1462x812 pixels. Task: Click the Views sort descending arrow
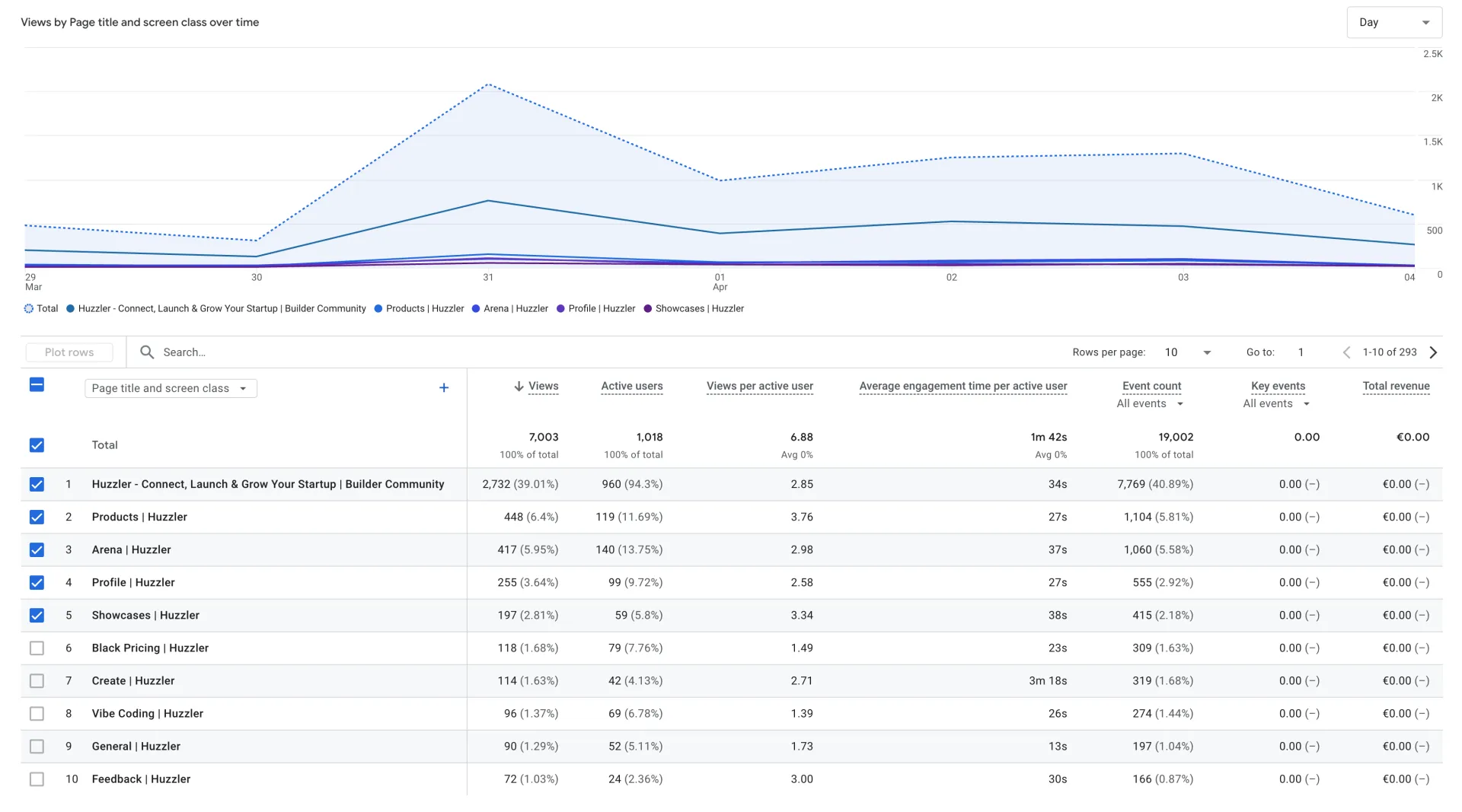click(x=519, y=387)
